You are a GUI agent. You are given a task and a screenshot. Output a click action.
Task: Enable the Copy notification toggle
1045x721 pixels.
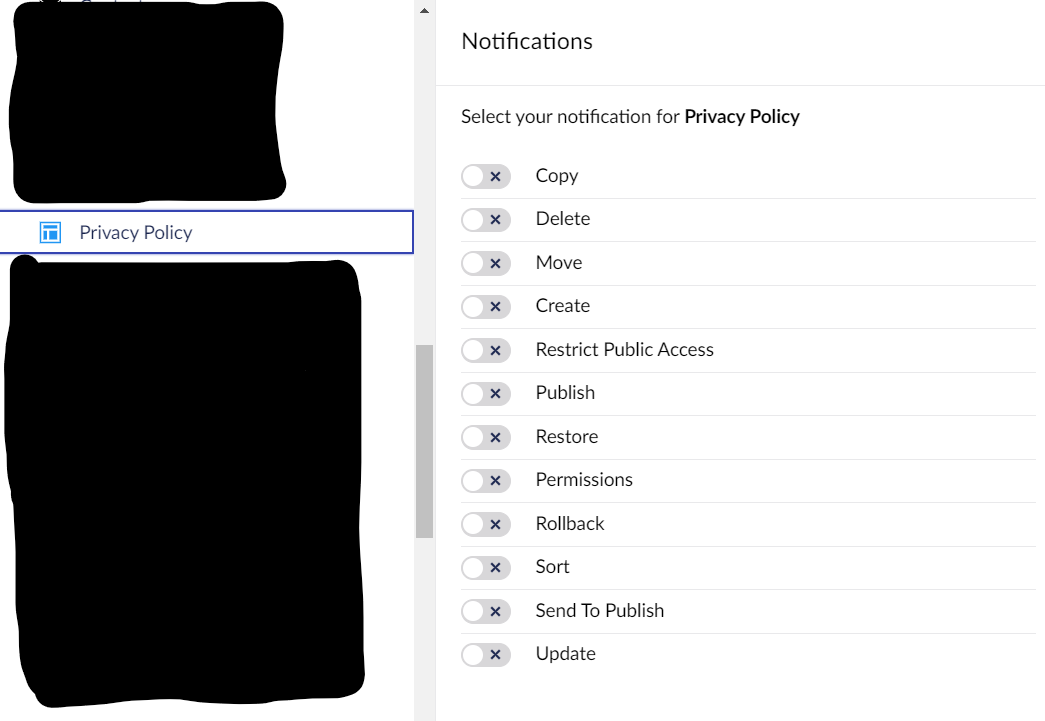486,176
